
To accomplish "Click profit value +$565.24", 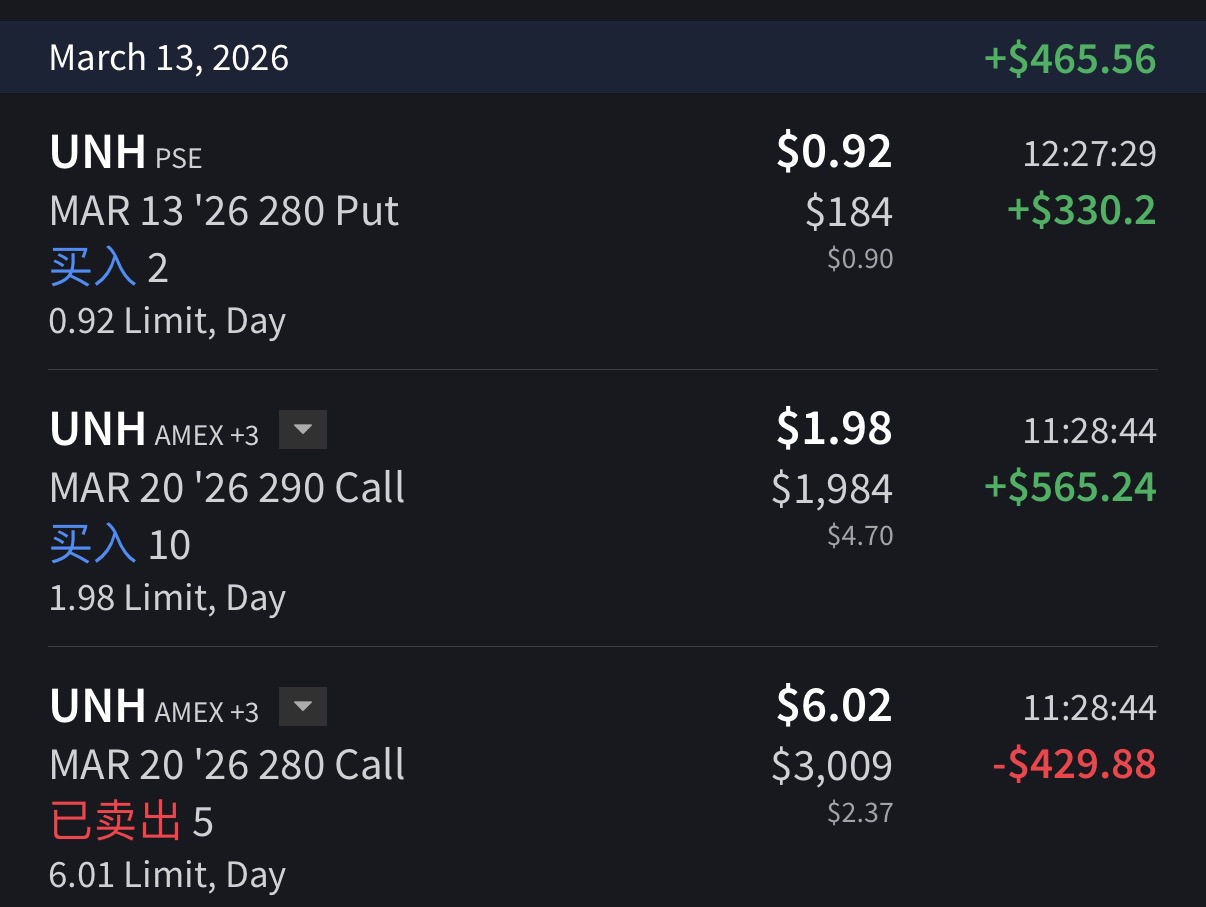I will [1070, 488].
